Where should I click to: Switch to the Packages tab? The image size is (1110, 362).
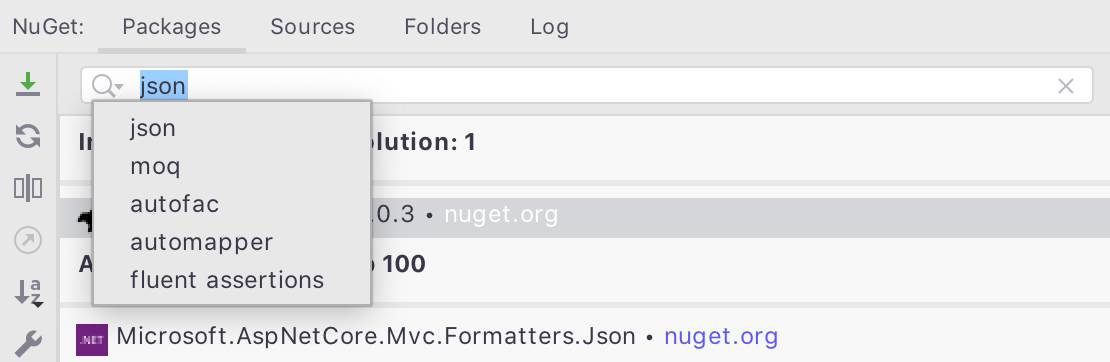pyautogui.click(x=171, y=27)
